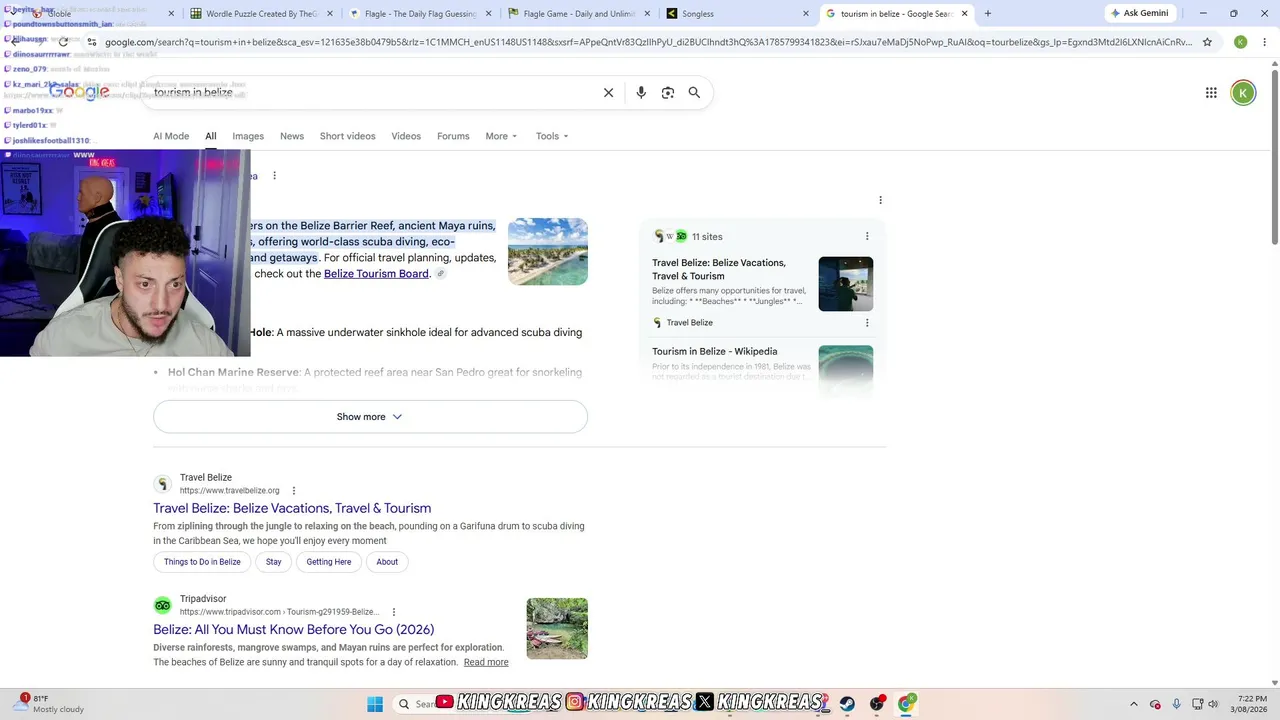Screen dimensions: 1280x720
Task: Switch to the Flagle Game Daily and Unlimited tab
Action: [x=578, y=14]
